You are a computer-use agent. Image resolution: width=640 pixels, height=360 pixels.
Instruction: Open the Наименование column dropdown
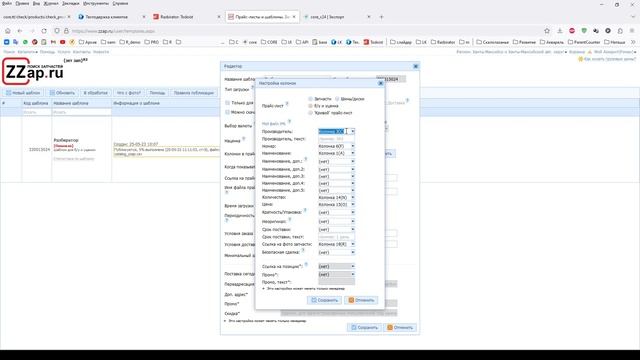(x=353, y=153)
